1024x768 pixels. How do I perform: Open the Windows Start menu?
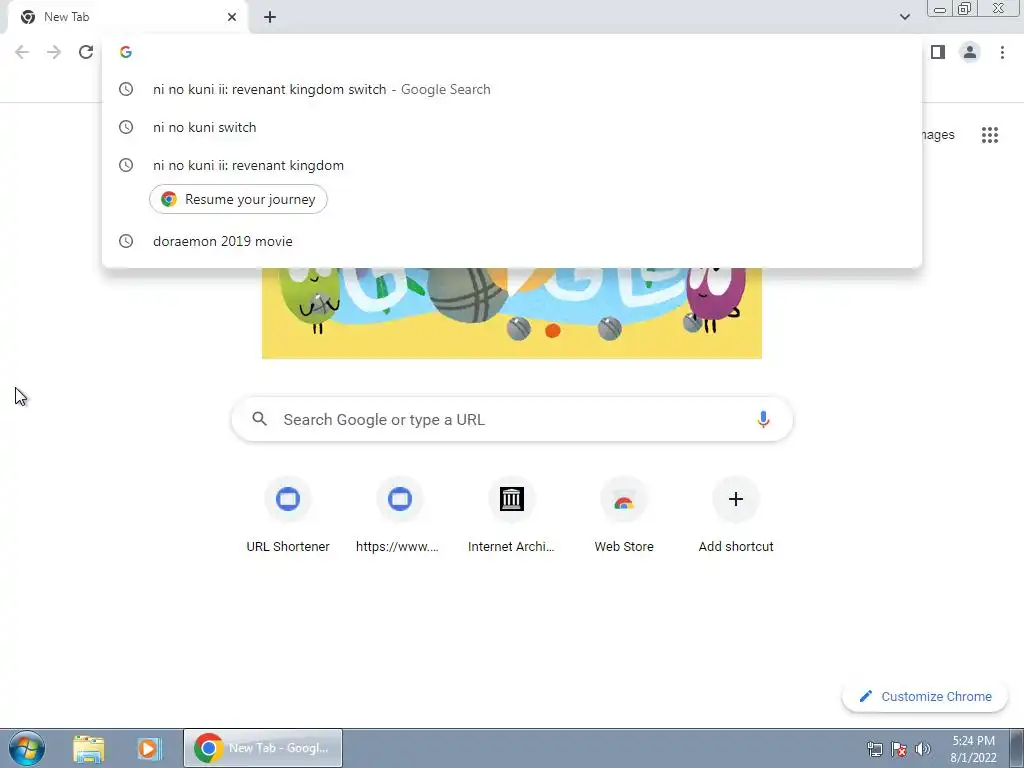[x=27, y=748]
